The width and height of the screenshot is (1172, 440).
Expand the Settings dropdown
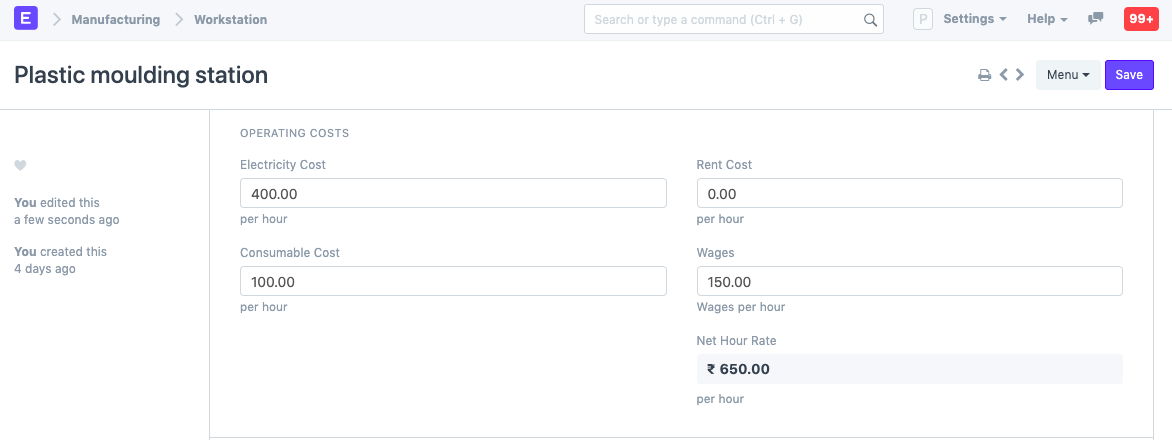975,19
